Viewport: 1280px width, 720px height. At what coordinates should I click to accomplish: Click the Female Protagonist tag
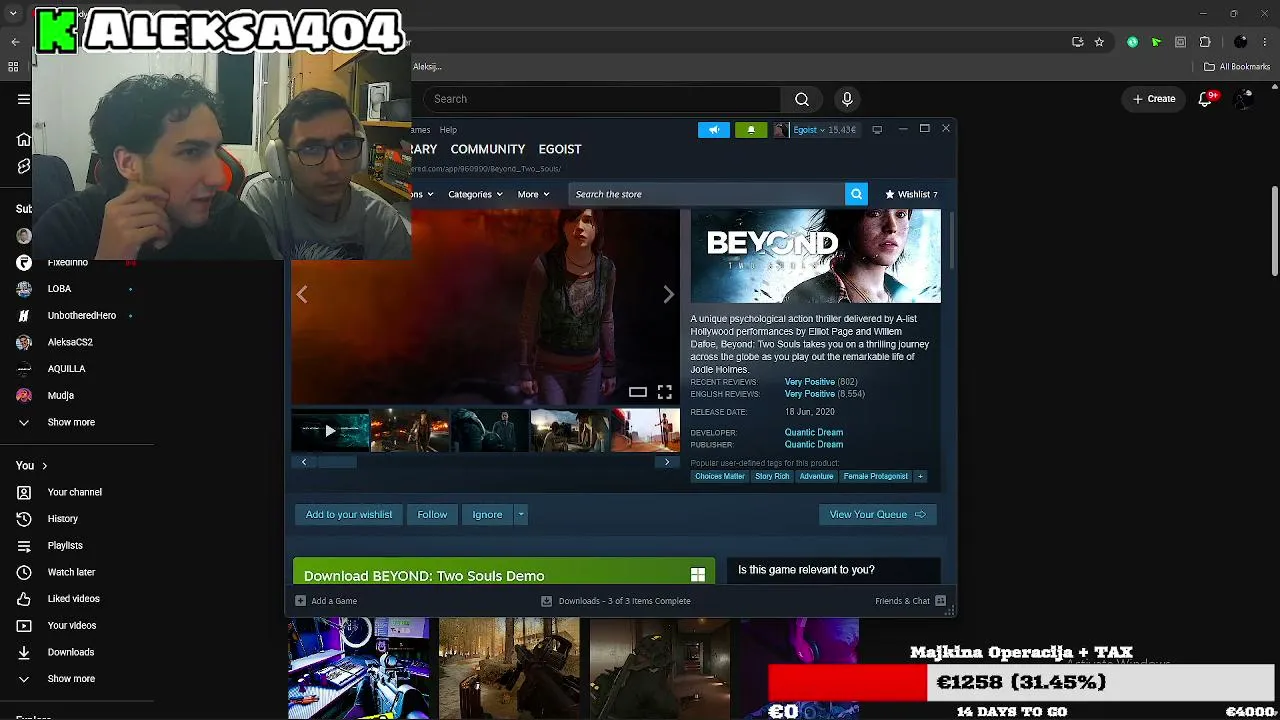pos(875,476)
